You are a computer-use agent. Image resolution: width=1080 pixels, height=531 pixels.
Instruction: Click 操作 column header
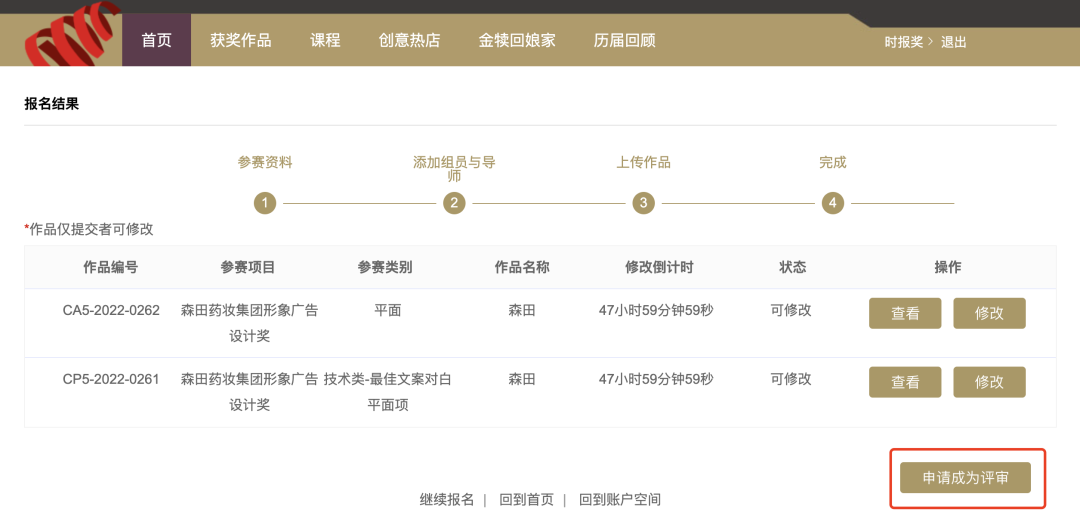tap(948, 267)
